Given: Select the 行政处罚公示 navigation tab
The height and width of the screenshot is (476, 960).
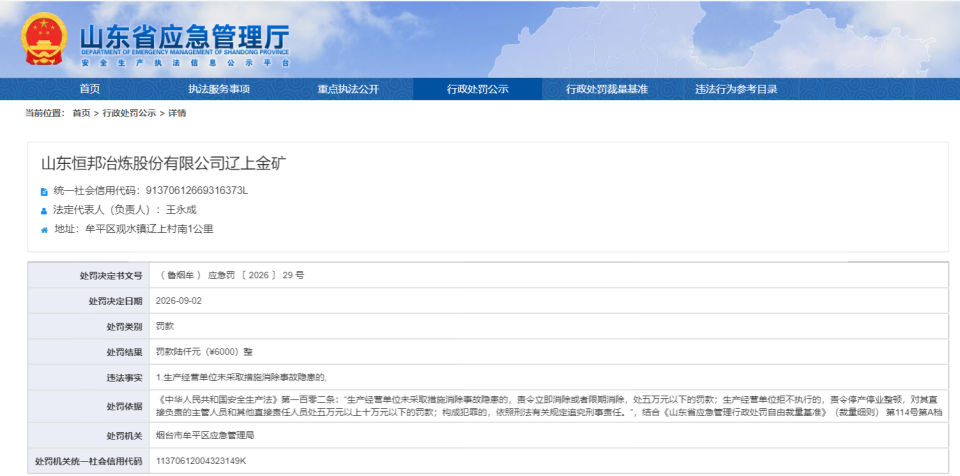Looking at the screenshot, I should click(478, 89).
